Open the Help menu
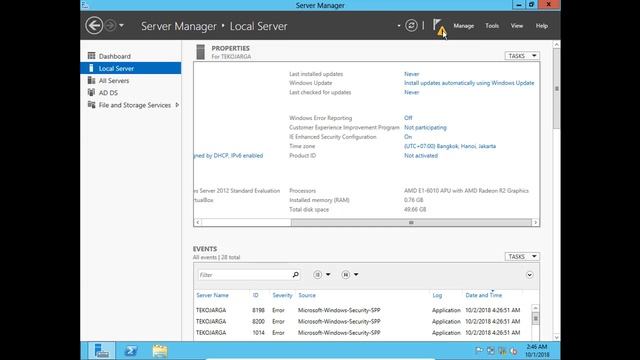 pos(542,26)
